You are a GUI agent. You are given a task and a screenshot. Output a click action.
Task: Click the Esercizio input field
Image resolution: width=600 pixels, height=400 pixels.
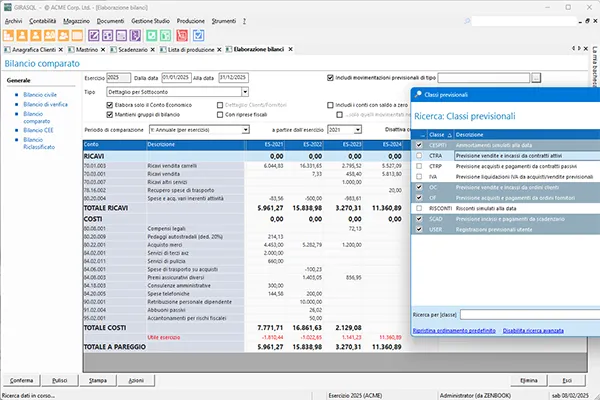click(x=118, y=78)
